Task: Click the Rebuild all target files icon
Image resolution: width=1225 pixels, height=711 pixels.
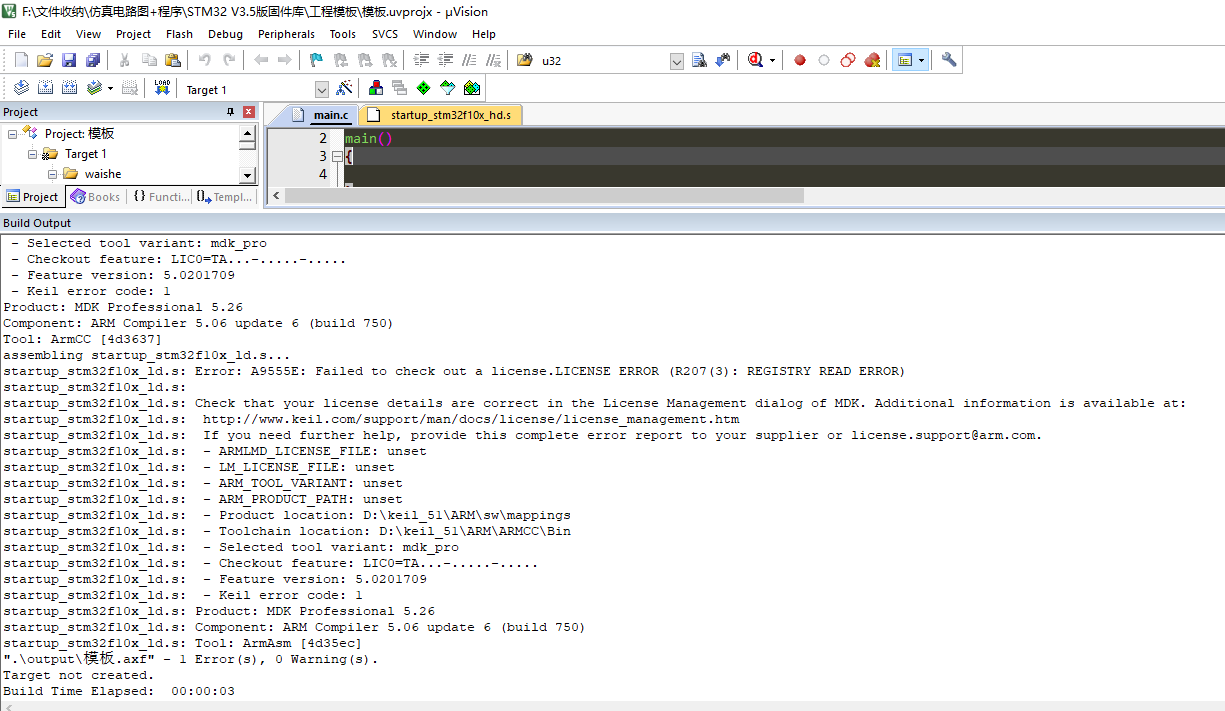Action: (69, 89)
